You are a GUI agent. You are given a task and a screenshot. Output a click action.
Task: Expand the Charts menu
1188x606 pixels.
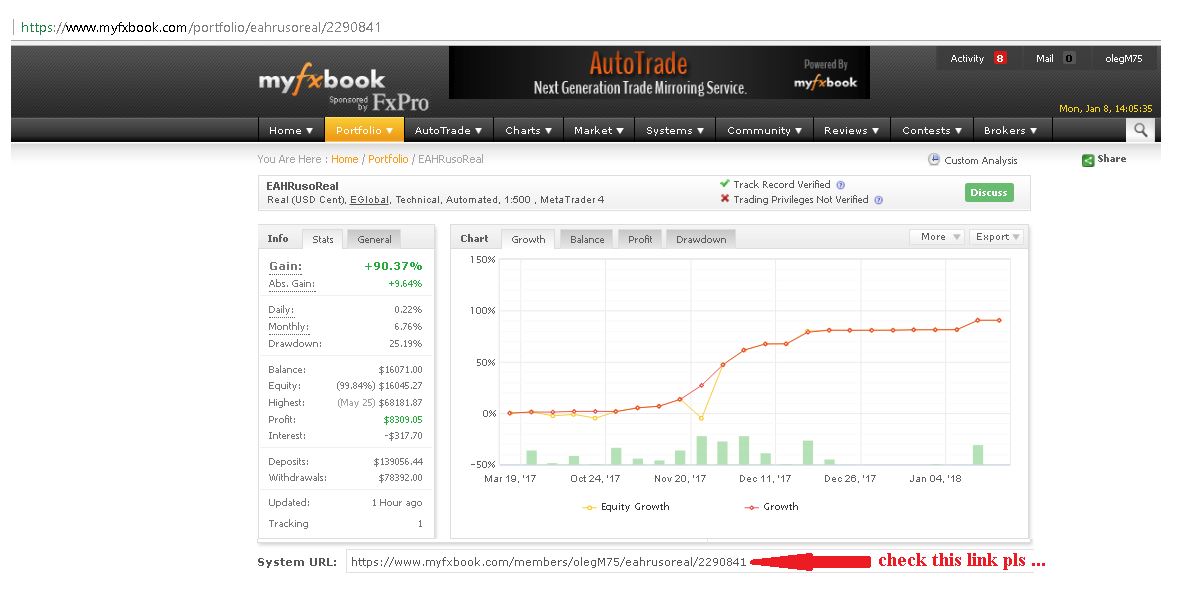529,130
